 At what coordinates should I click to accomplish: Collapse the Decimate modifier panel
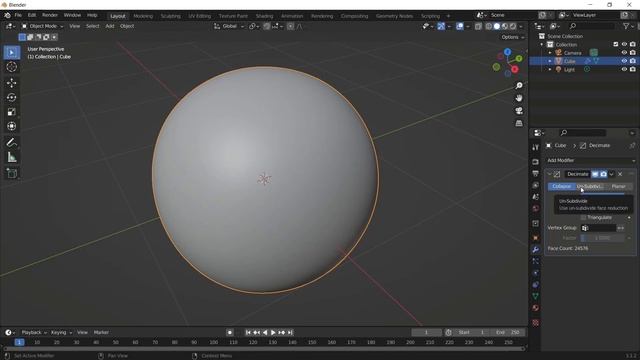(549, 174)
